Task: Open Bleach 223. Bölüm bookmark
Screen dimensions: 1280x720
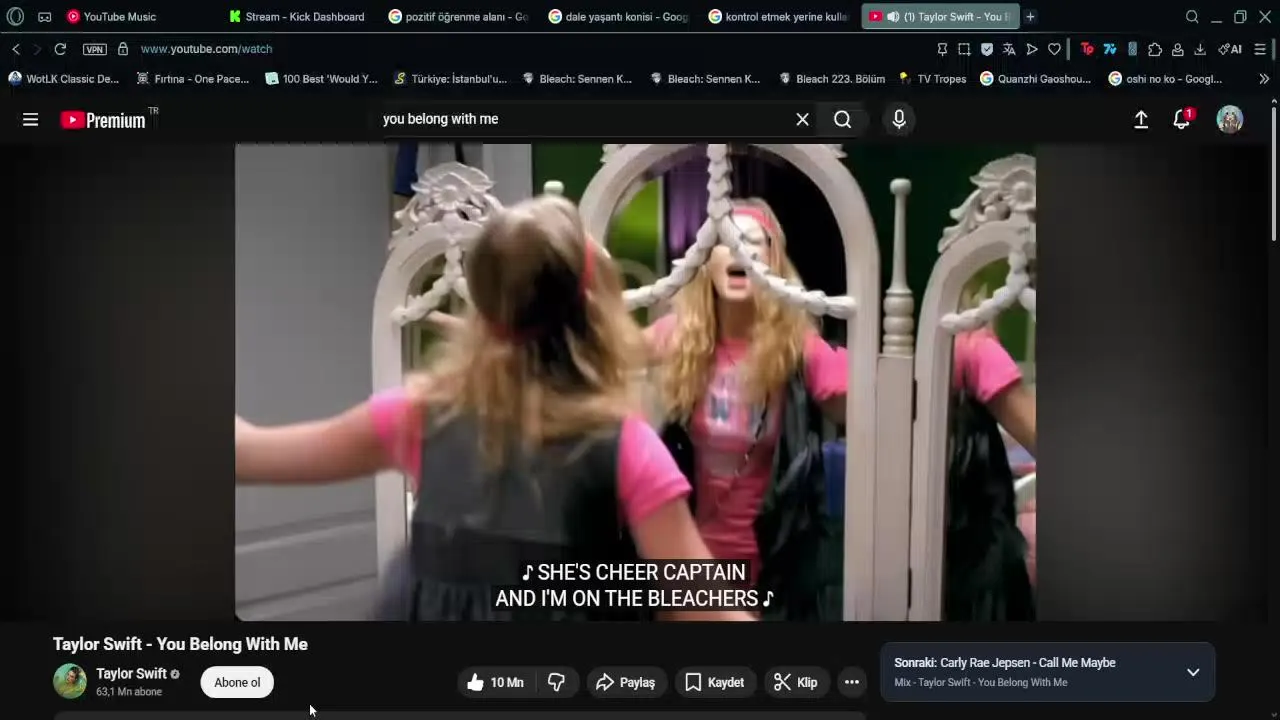Action: [x=831, y=79]
